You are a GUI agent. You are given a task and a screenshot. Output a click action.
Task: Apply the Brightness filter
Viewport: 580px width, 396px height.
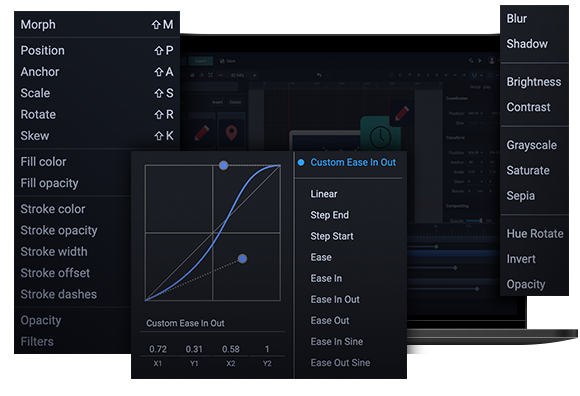535,82
